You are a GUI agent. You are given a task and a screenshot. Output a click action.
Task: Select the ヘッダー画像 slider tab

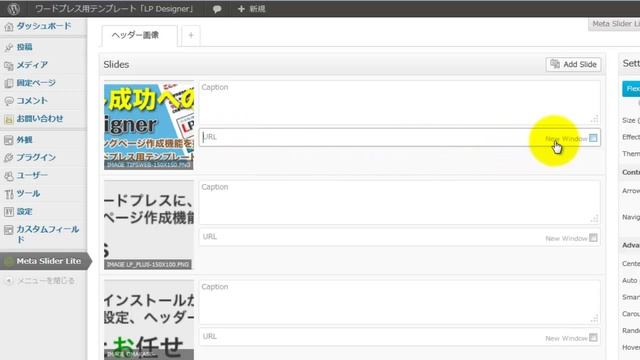point(140,36)
